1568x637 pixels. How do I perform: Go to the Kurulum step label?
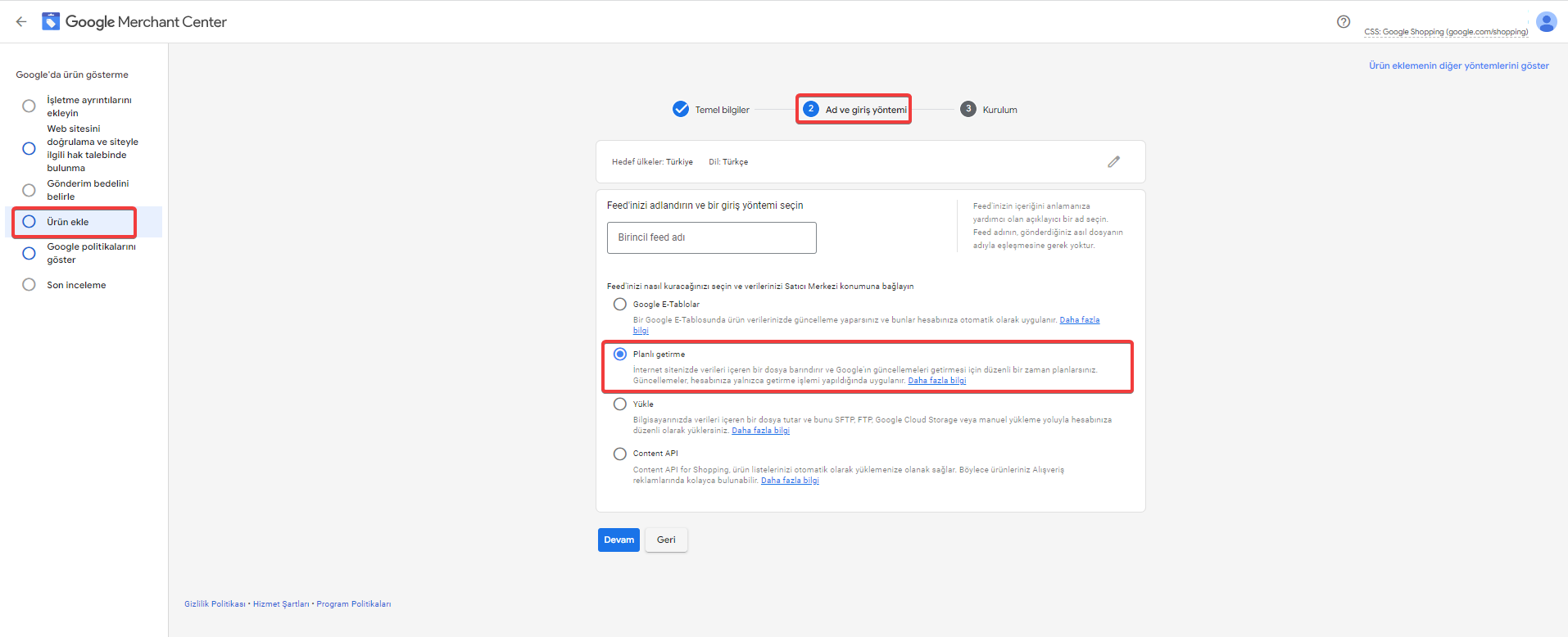tap(999, 110)
